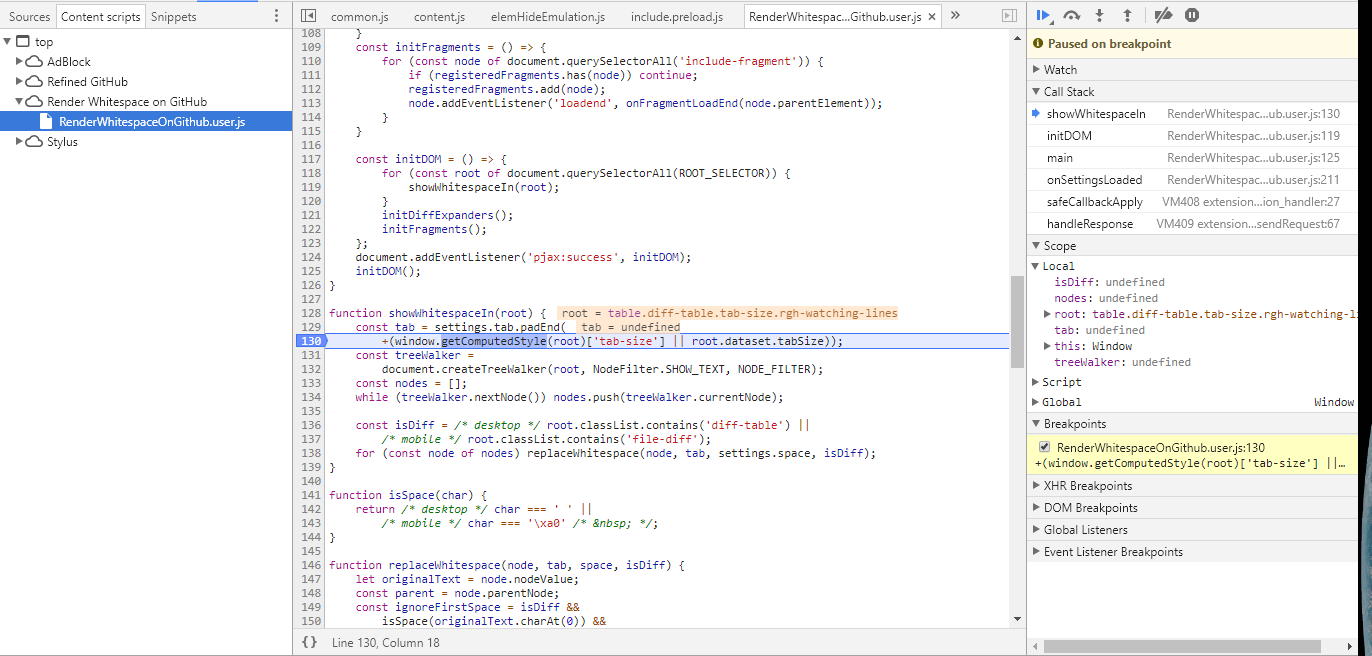This screenshot has width=1372, height=656.
Task: Uncheck the RenderWhitespaceOnGithub.user.js:130 breakpoint checkbox
Action: (1045, 448)
